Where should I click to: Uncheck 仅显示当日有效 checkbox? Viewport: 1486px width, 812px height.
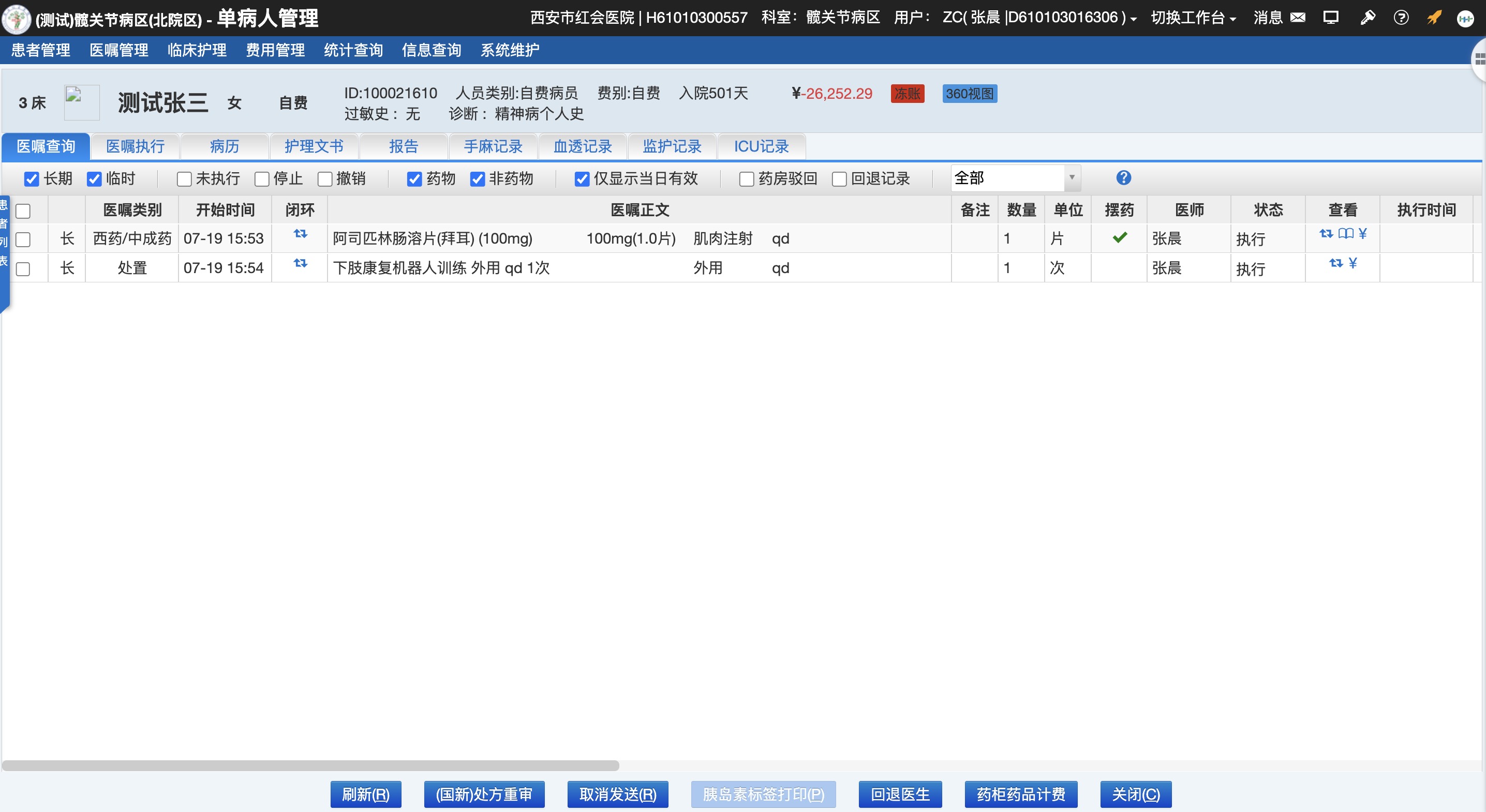tap(582, 179)
